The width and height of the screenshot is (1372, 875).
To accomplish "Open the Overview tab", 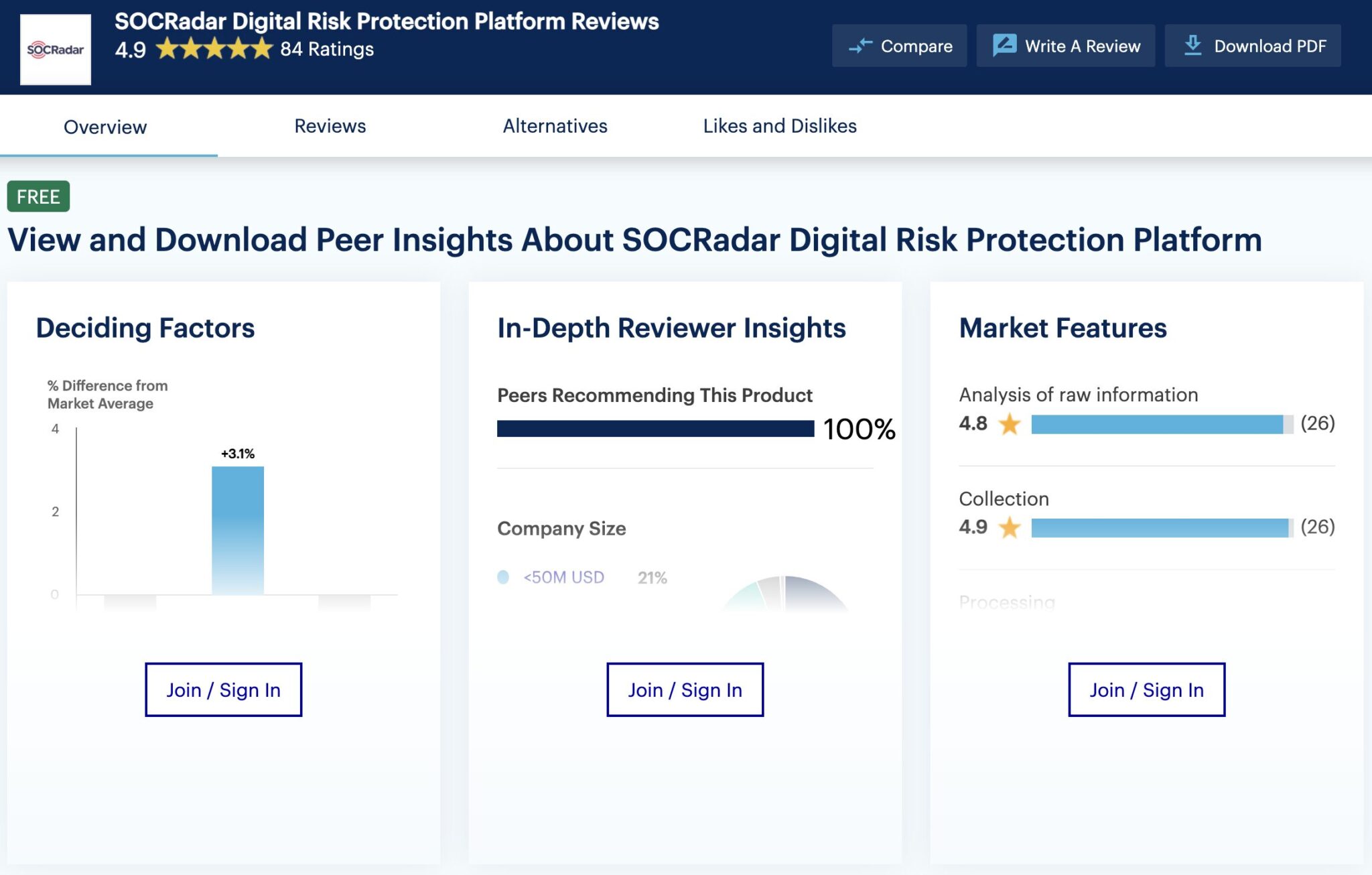I will tap(105, 127).
